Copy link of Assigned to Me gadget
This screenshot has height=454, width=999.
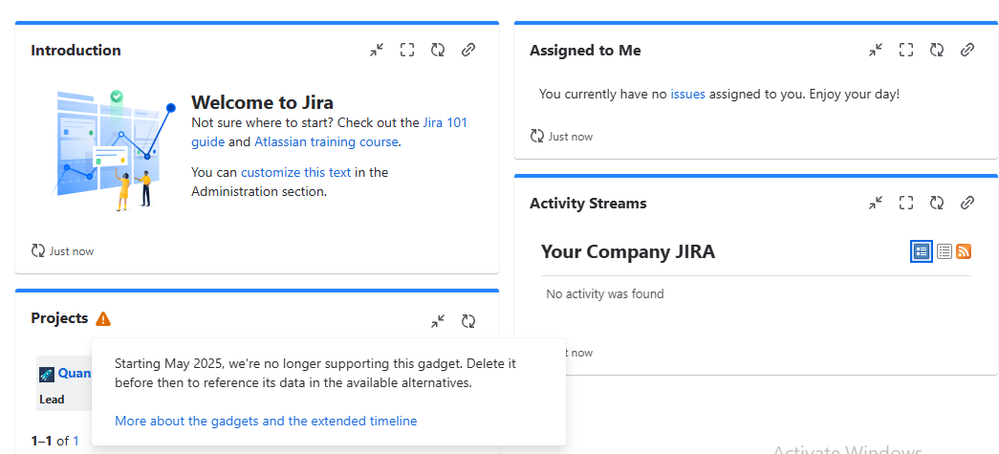967,50
